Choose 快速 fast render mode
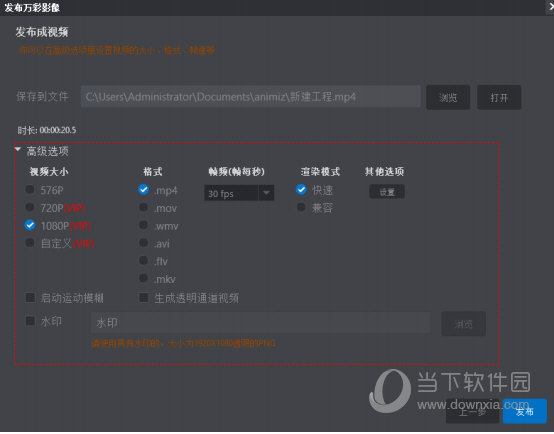This screenshot has width=554, height=434. coord(301,190)
